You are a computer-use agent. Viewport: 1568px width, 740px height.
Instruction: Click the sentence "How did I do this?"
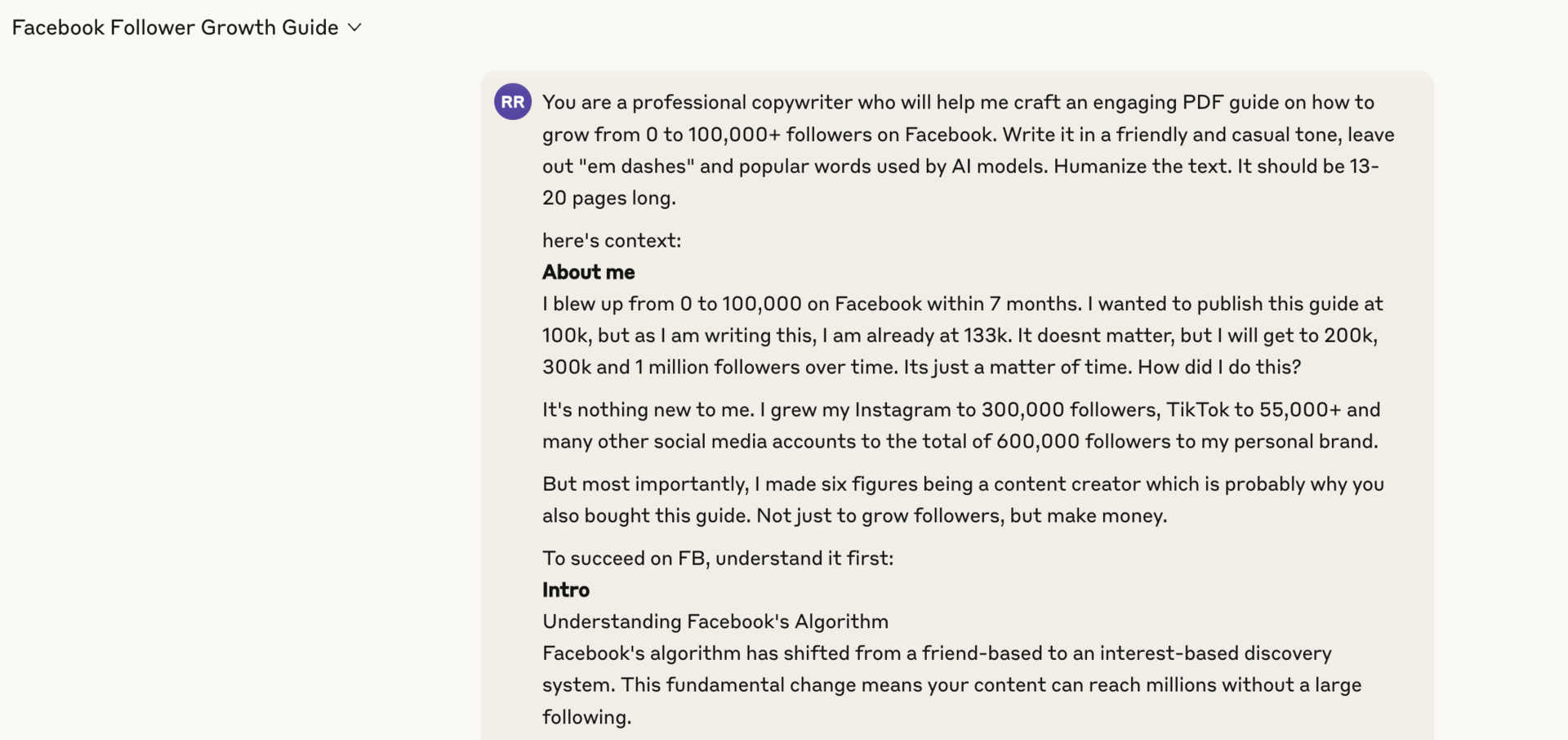[1219, 367]
